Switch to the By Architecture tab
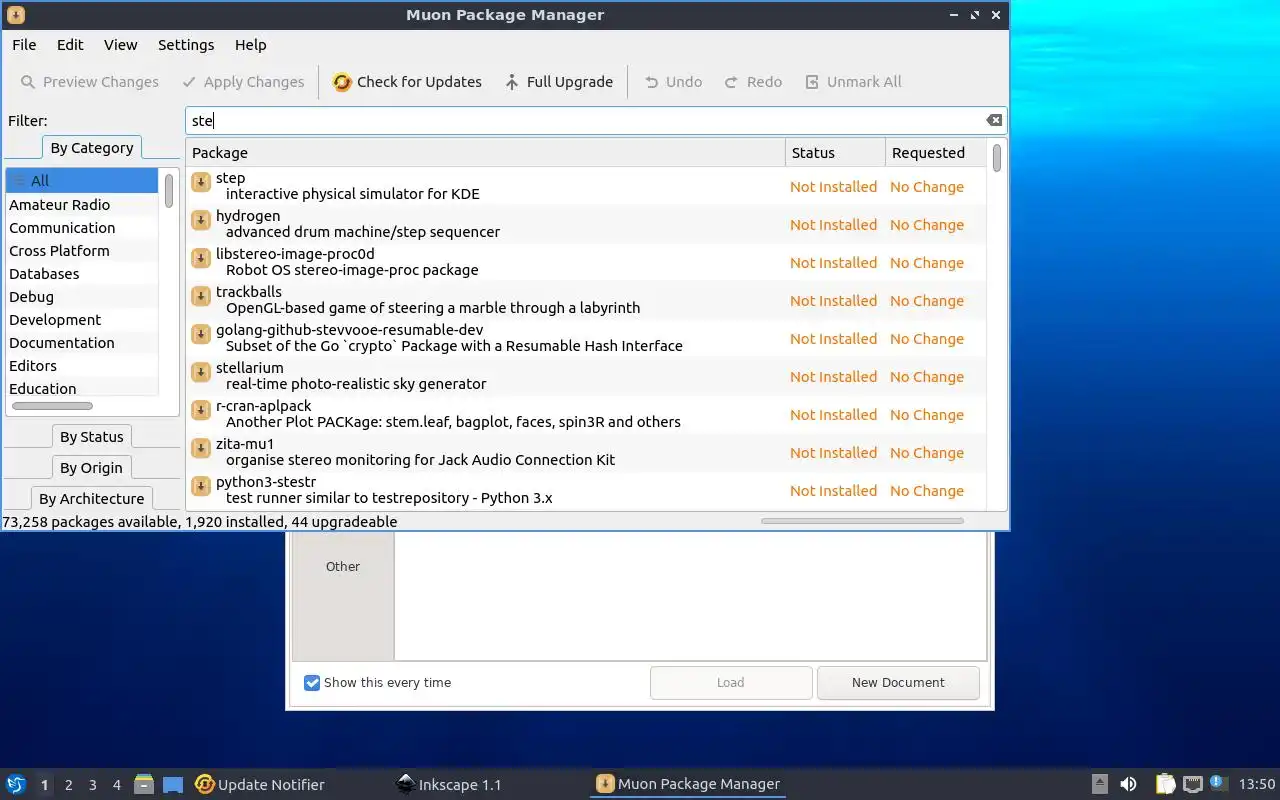This screenshot has width=1280, height=800. (x=92, y=499)
